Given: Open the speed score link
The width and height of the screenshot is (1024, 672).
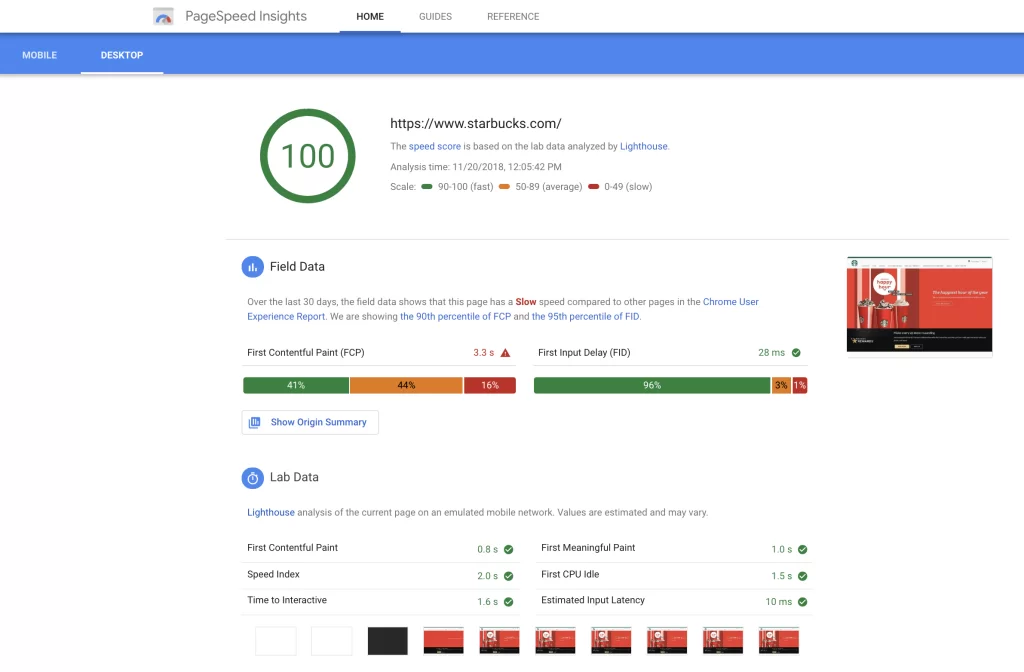Looking at the screenshot, I should tap(435, 146).
